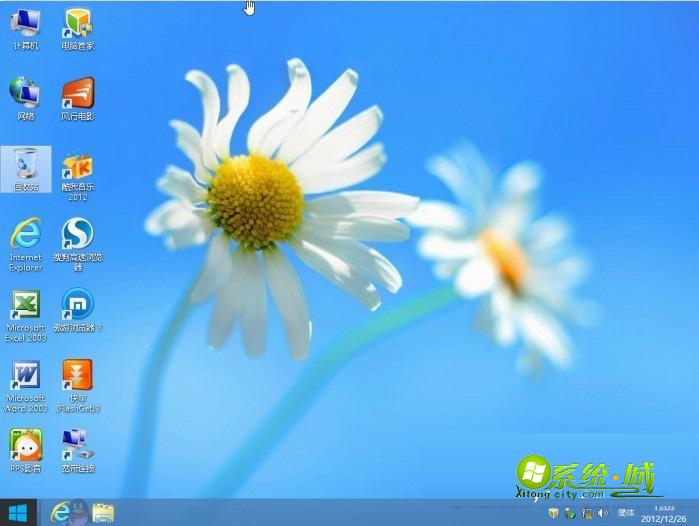
Task: Select the FlashGet 3 download shortcut
Action: [x=78, y=386]
